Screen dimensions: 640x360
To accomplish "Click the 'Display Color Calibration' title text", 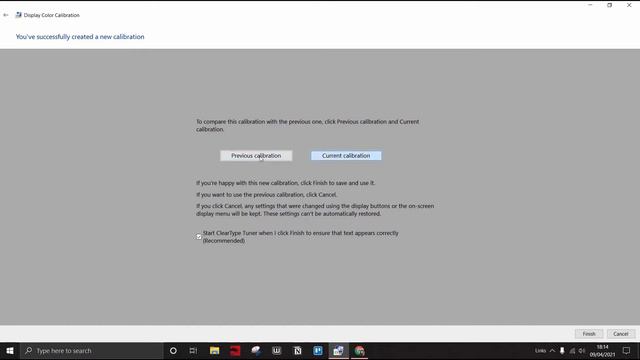I will pos(51,15).
